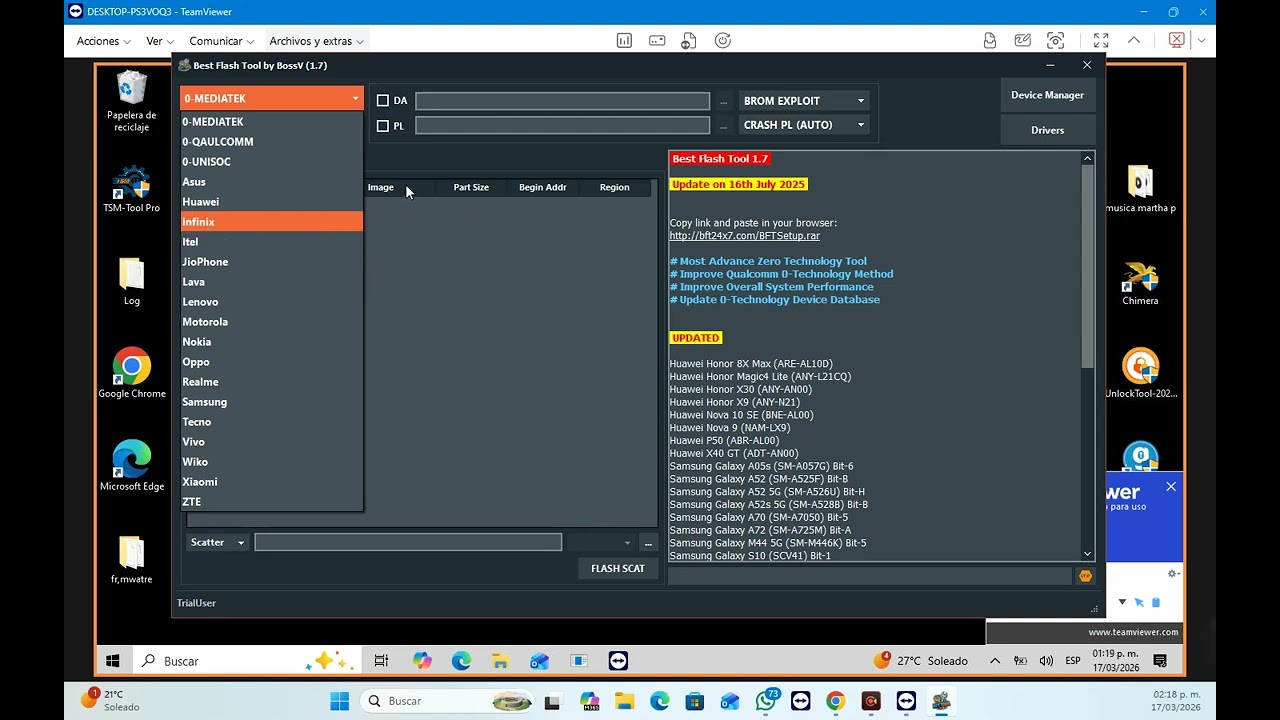Toggle remote volume icon in system tray
This screenshot has height=720, width=1280.
pos(1046,661)
